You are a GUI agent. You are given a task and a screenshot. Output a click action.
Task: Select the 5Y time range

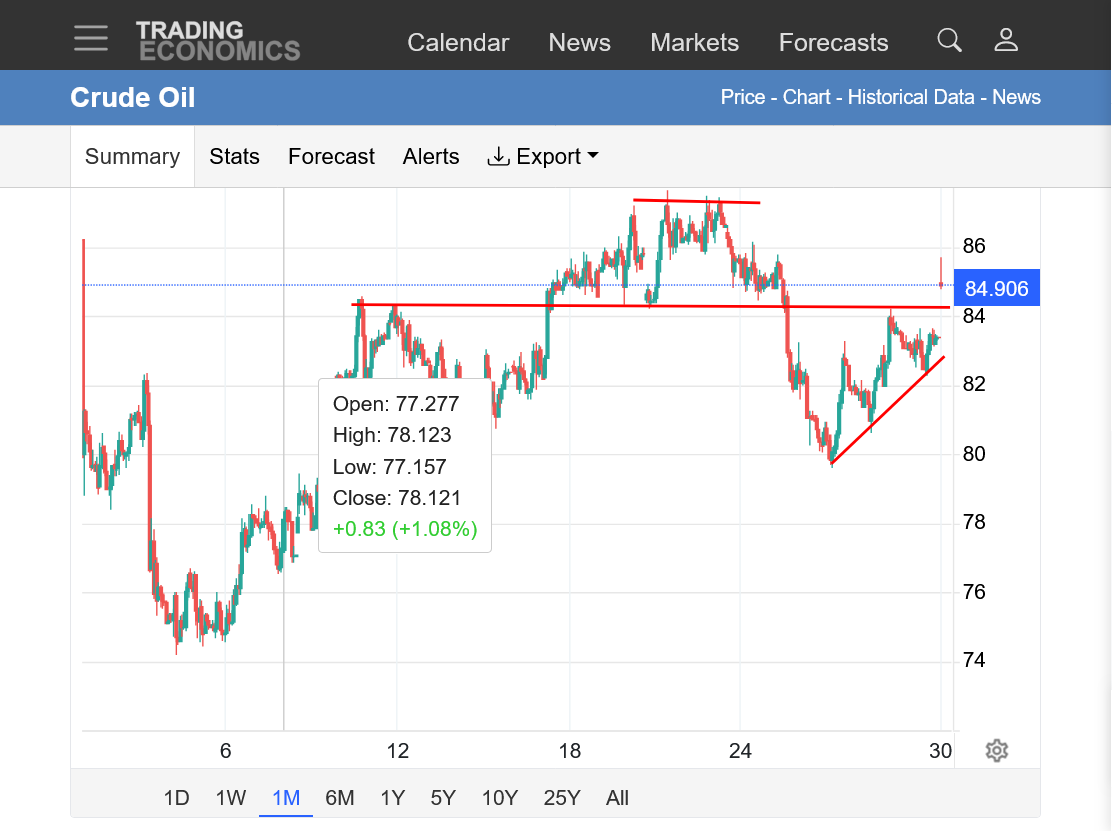click(443, 798)
